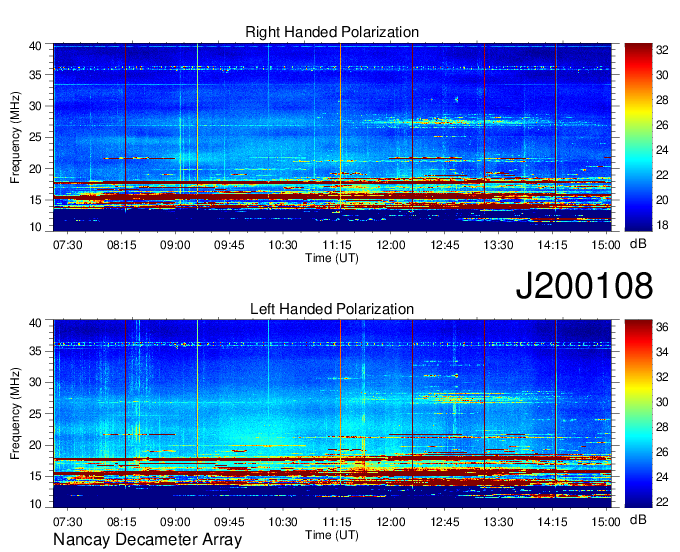This screenshot has height=552, width=680.
Task: Click the 26 dB value on Right Handed colorbar
Action: 662,125
